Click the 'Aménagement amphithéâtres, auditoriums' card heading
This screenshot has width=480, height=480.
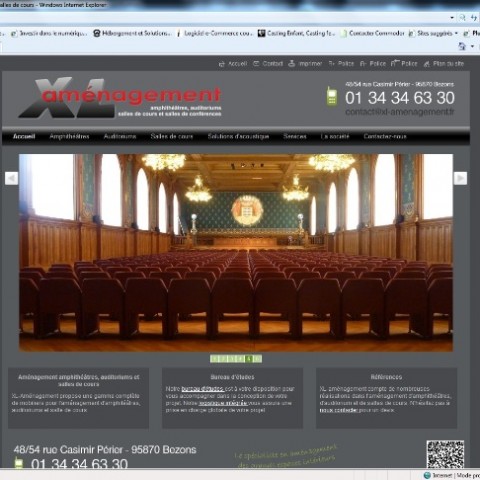click(79, 380)
